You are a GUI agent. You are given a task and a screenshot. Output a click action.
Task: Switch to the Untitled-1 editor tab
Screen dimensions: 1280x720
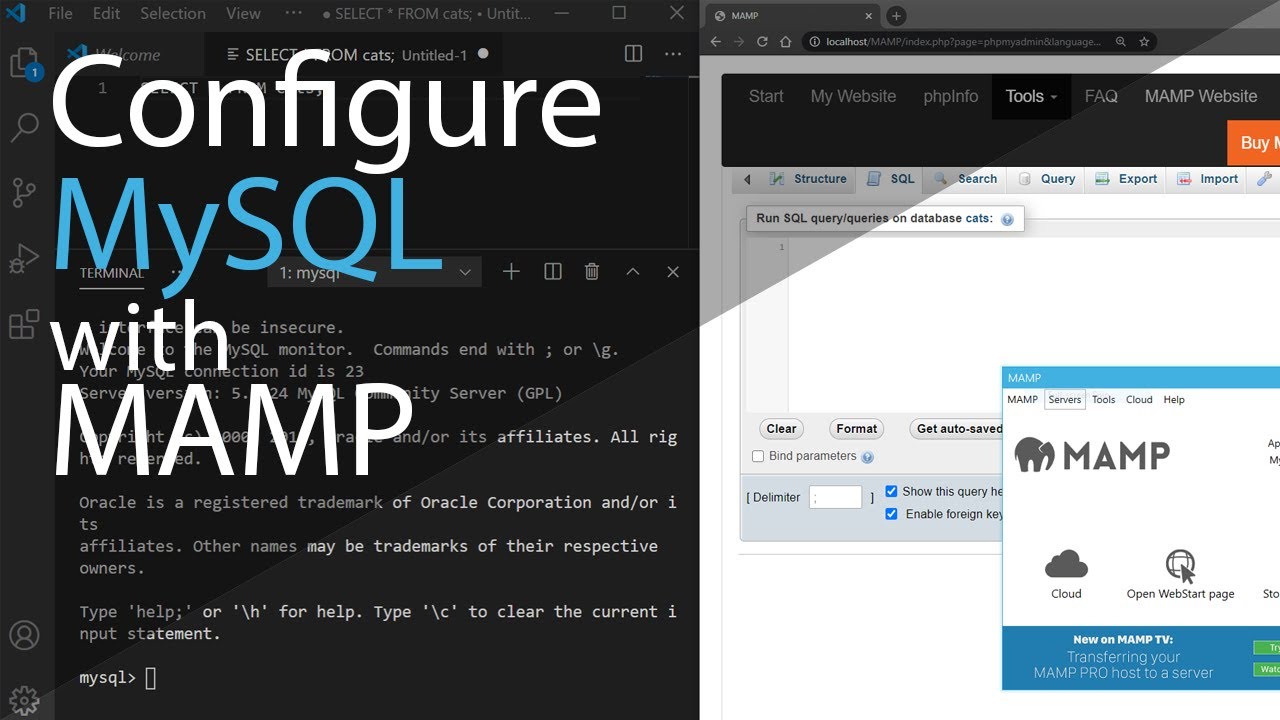(358, 55)
